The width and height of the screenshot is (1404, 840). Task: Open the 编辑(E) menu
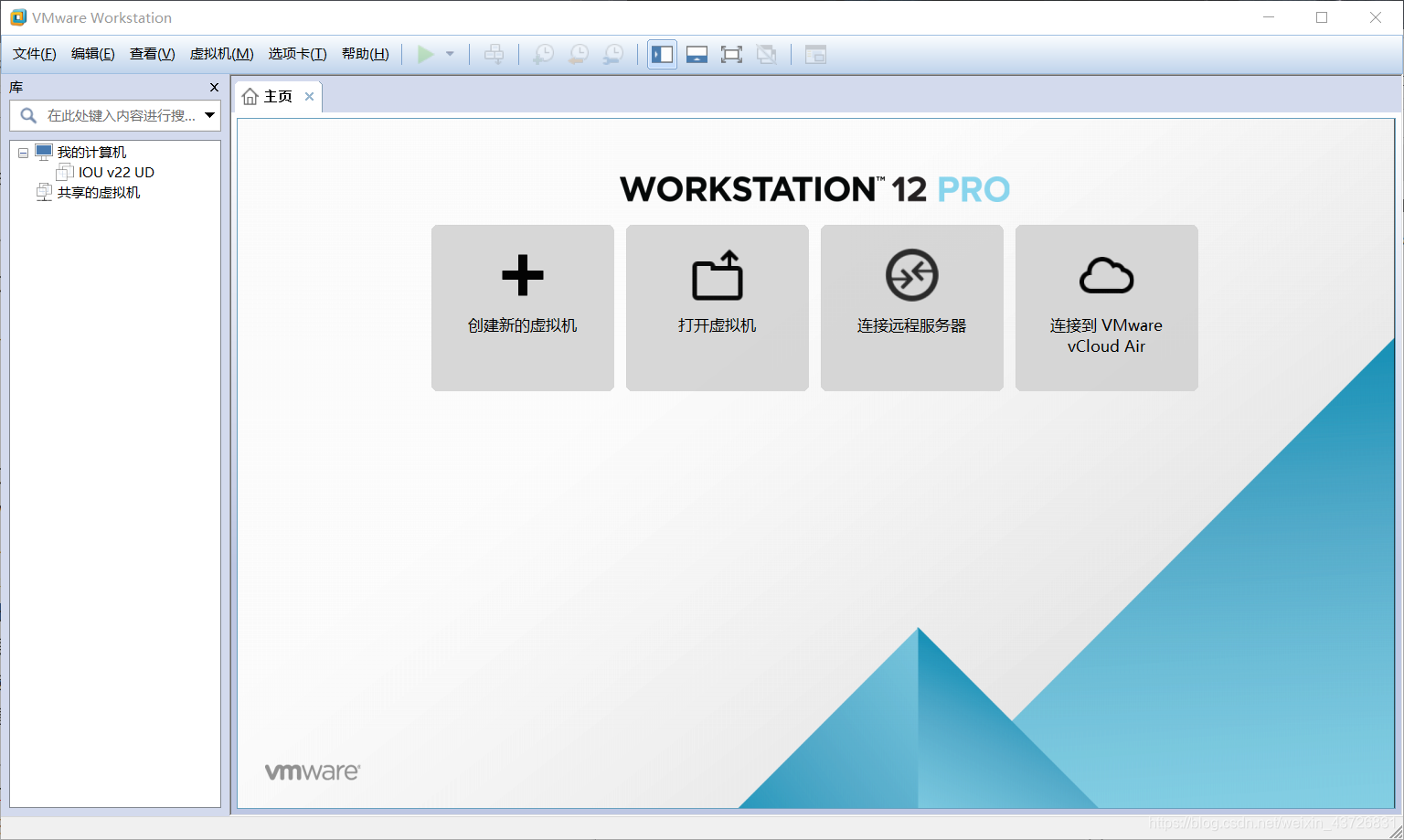[x=93, y=54]
